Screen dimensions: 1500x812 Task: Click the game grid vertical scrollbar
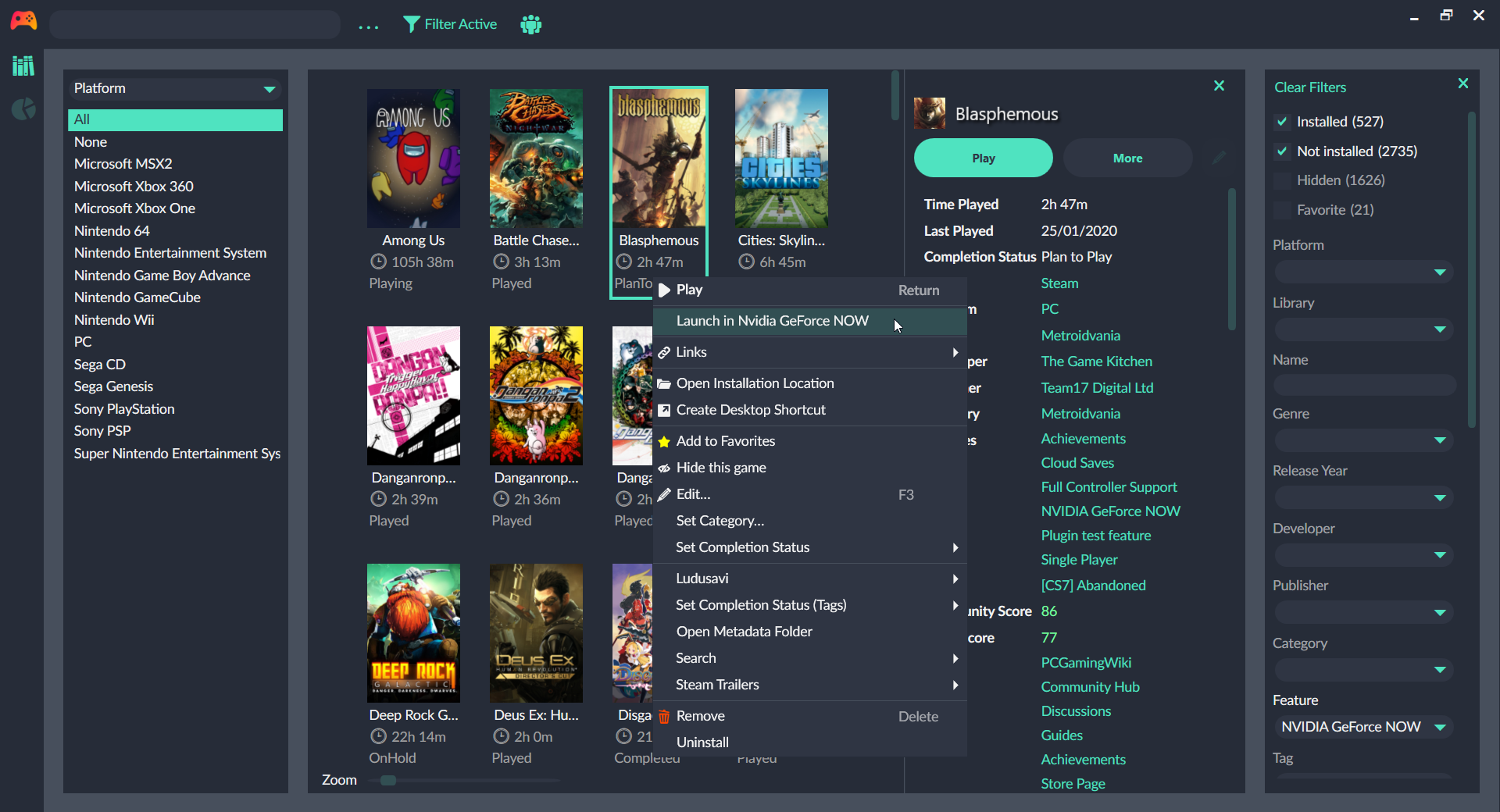(895, 97)
